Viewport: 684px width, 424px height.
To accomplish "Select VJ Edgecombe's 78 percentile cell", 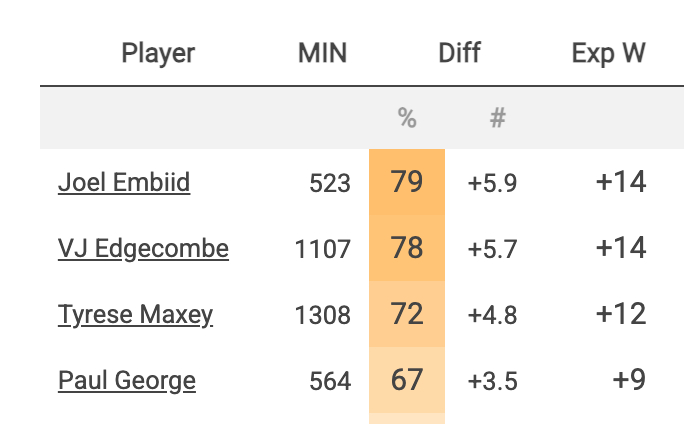I will tap(407, 249).
